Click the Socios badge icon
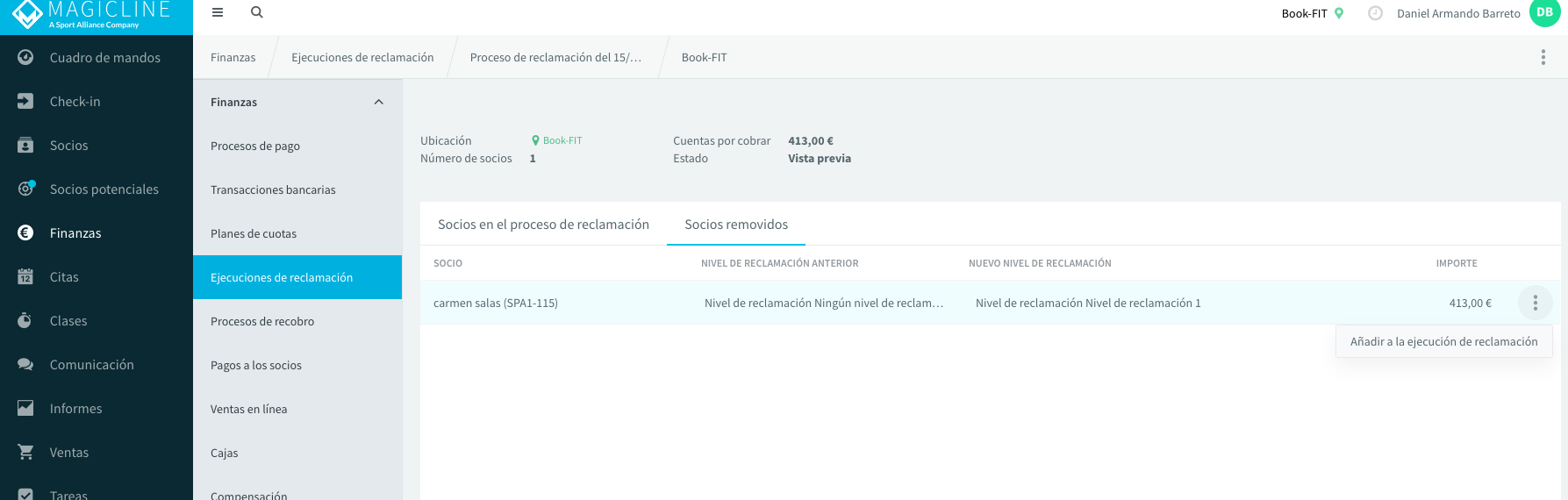The width and height of the screenshot is (1568, 500). coord(25,145)
